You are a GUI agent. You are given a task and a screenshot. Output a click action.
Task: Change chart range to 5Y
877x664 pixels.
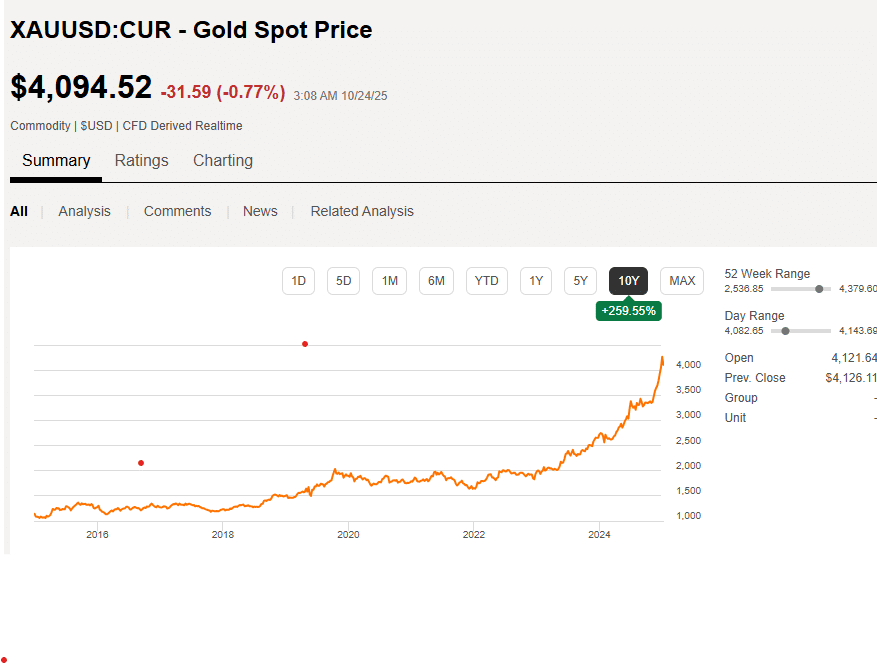click(580, 281)
